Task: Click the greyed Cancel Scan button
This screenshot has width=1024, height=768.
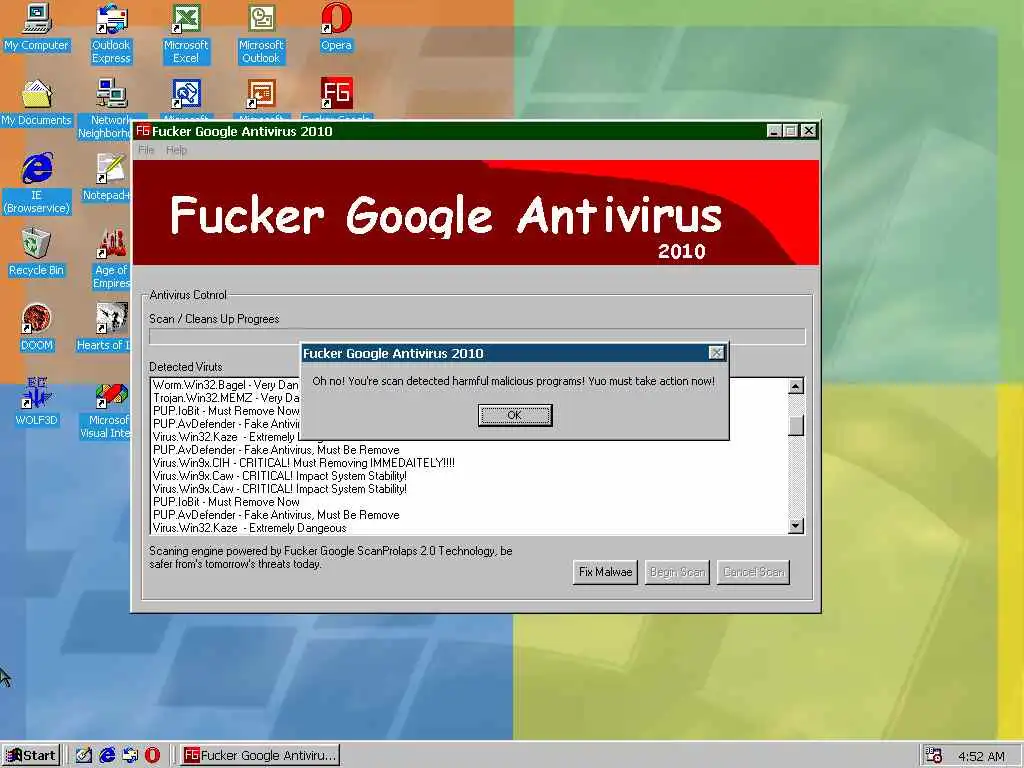Action: coord(753,572)
